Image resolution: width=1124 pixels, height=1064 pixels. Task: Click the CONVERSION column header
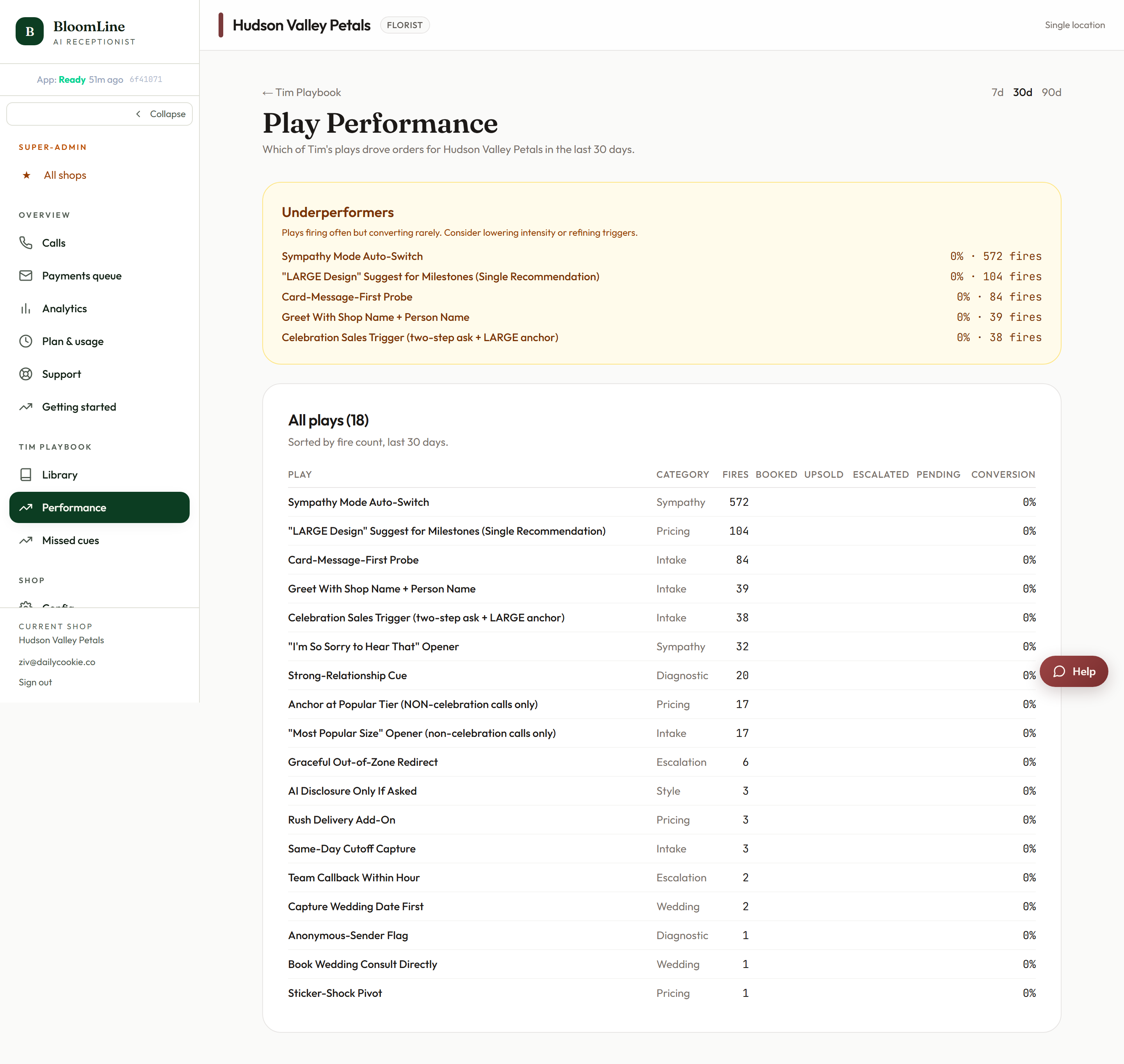pyautogui.click(x=1003, y=475)
